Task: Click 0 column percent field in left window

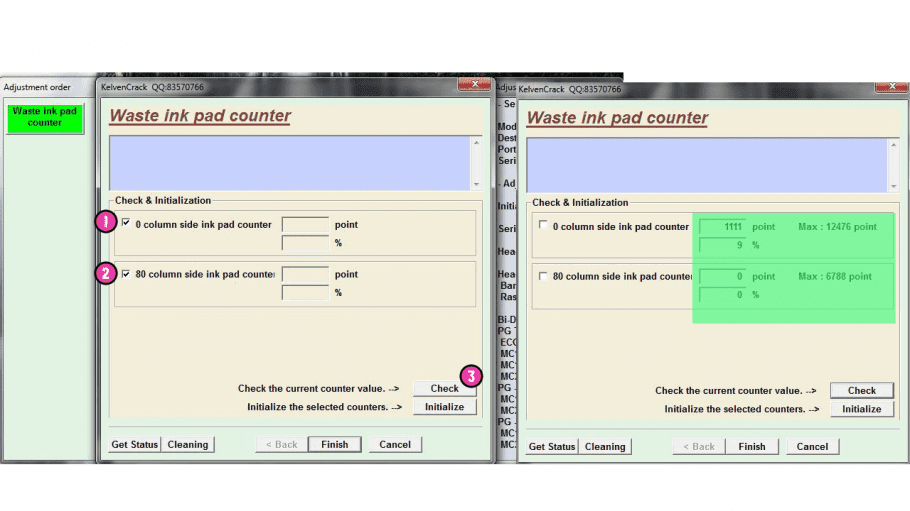Action: (x=305, y=243)
